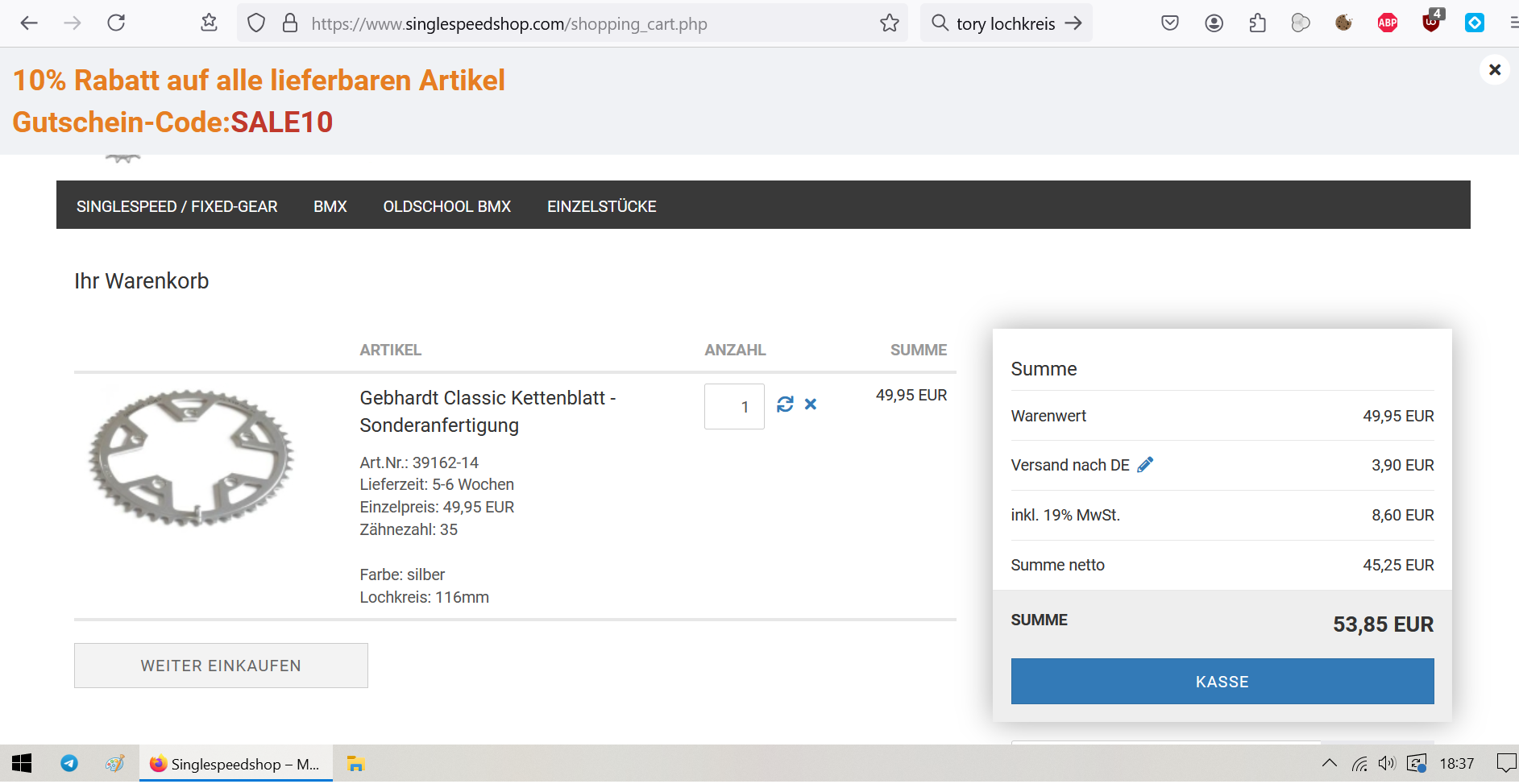Proceed to checkout with Kasse button
This screenshot has width=1519, height=784.
(1222, 682)
